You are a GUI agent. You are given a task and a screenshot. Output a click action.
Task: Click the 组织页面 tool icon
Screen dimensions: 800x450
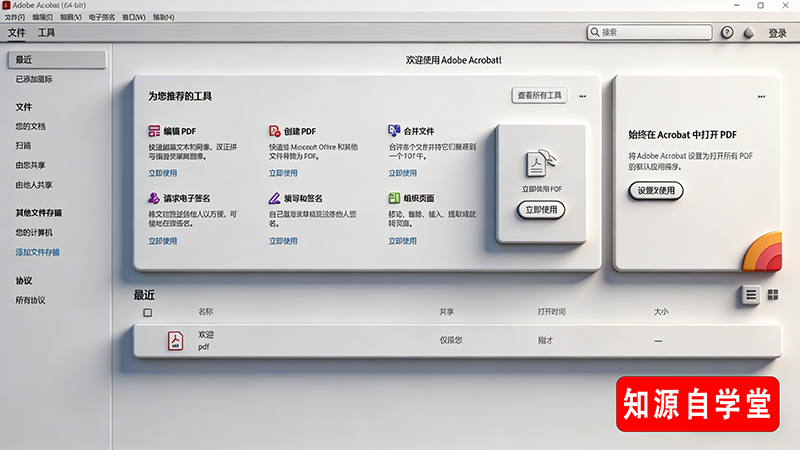coord(394,199)
